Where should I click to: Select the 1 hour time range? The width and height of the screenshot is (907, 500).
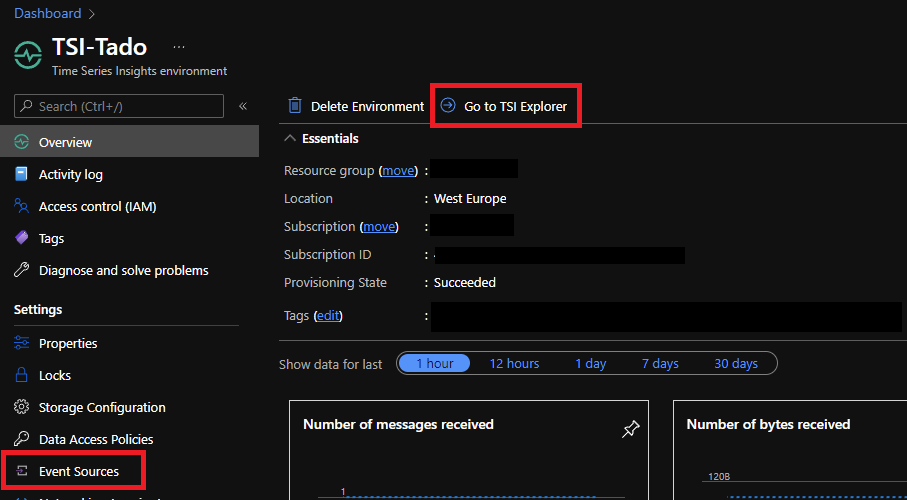pos(434,363)
